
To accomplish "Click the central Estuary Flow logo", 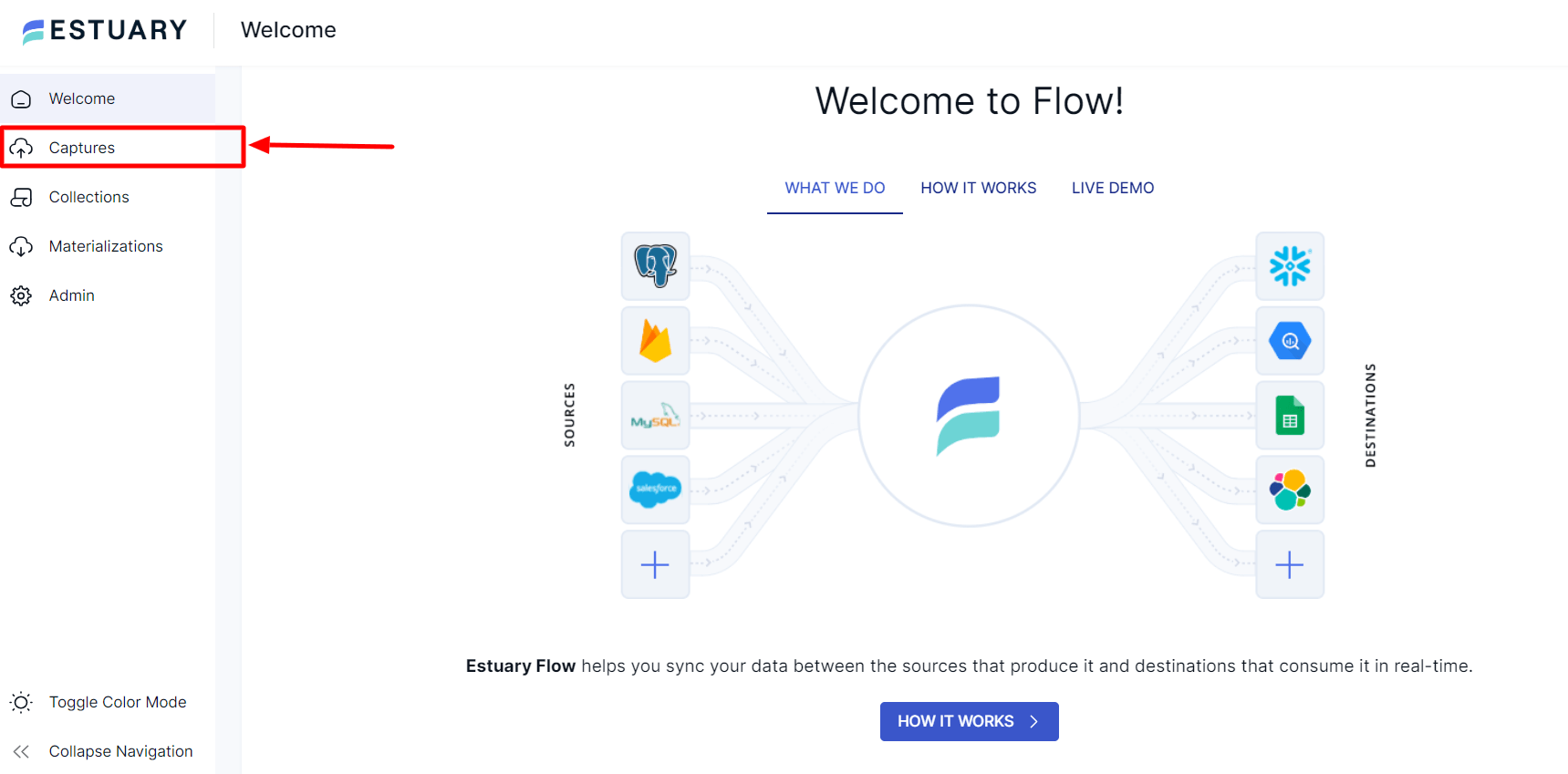I will click(969, 416).
